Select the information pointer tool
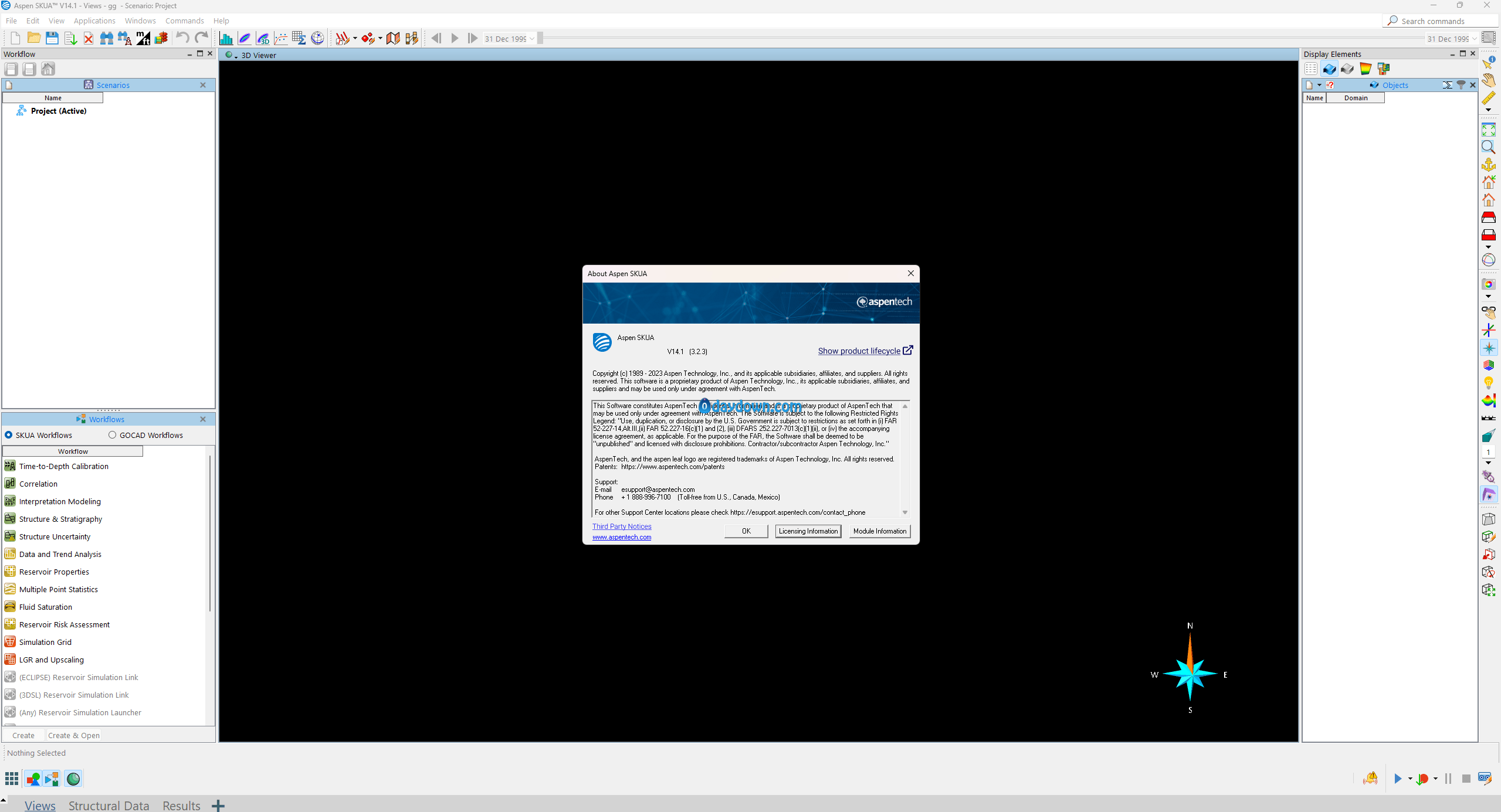Image resolution: width=1501 pixels, height=812 pixels. point(1489,63)
